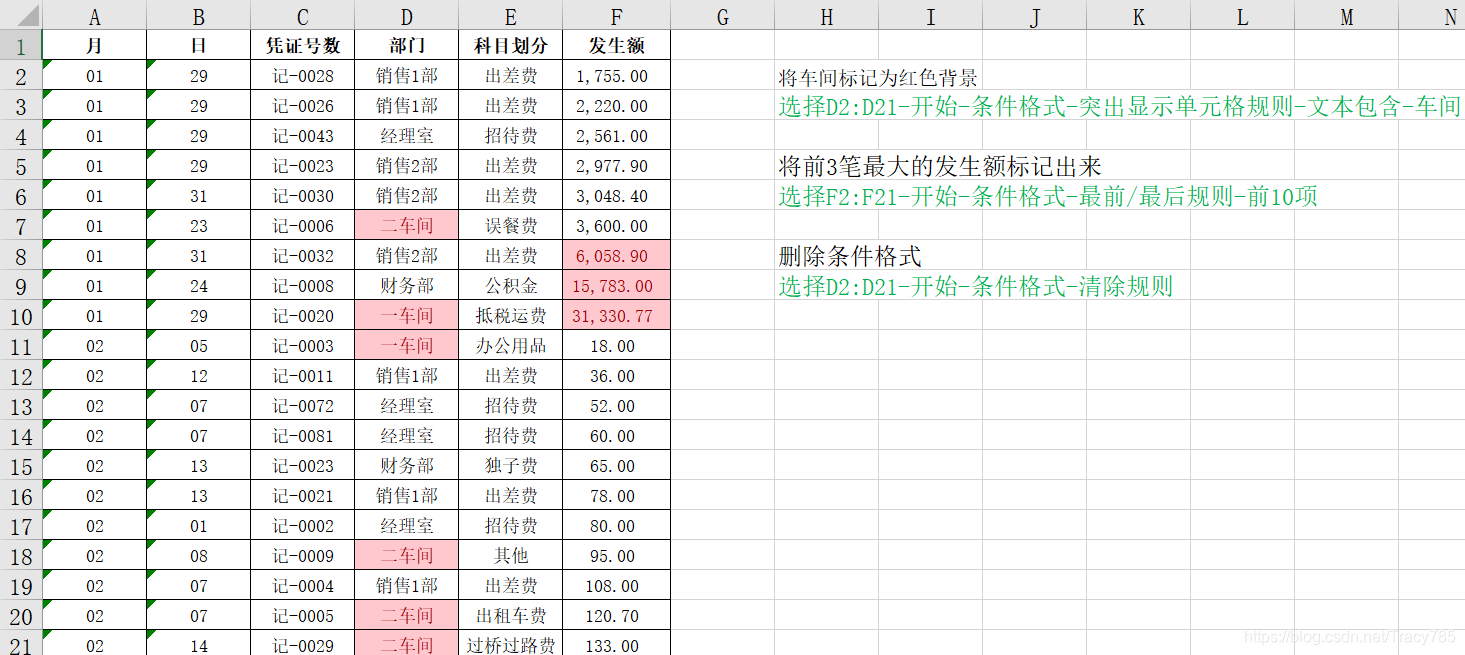Click the highlighted amount 6,058.90
This screenshot has height=655, width=1465.
616,255
